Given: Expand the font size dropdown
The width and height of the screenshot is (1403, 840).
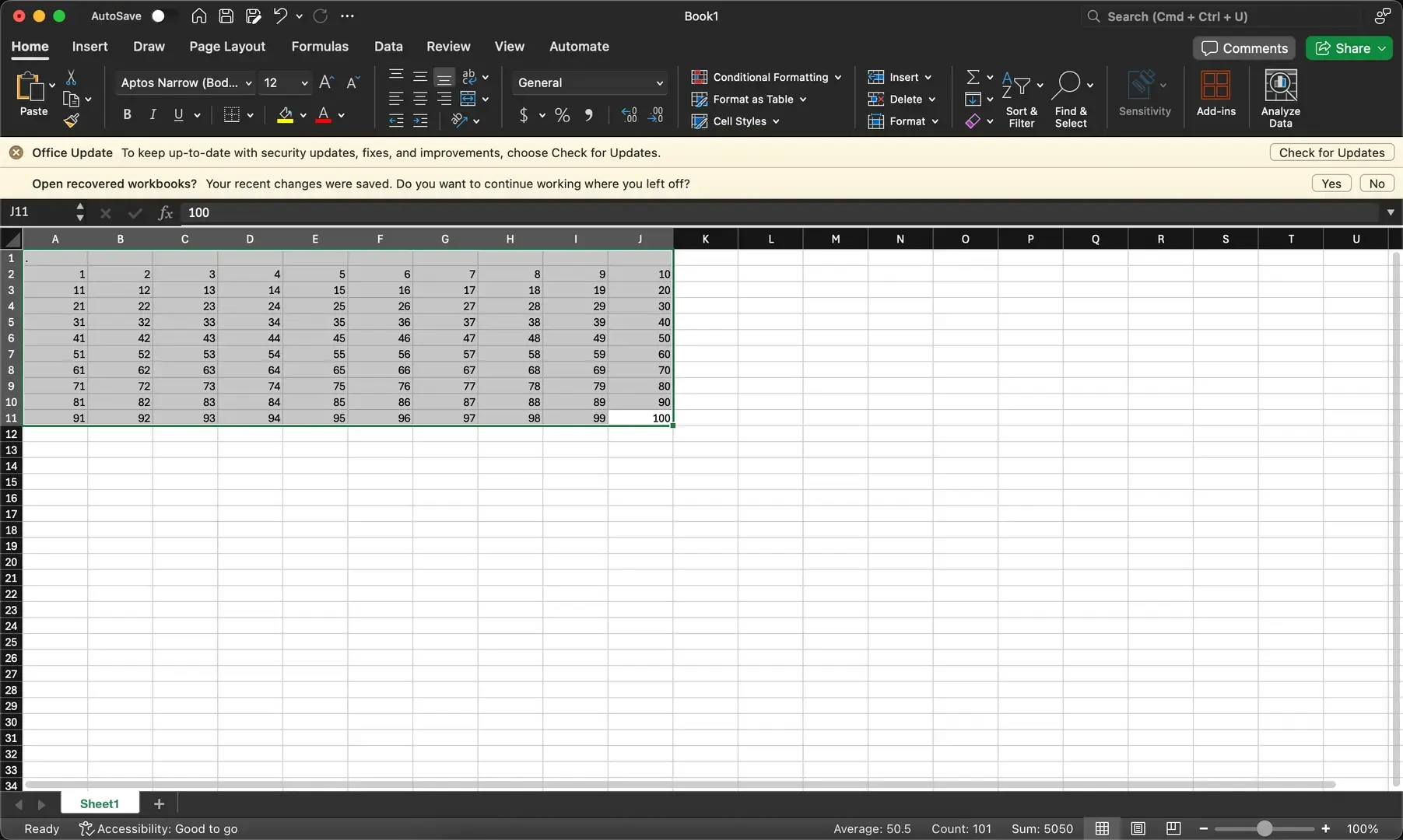Looking at the screenshot, I should pyautogui.click(x=304, y=82).
